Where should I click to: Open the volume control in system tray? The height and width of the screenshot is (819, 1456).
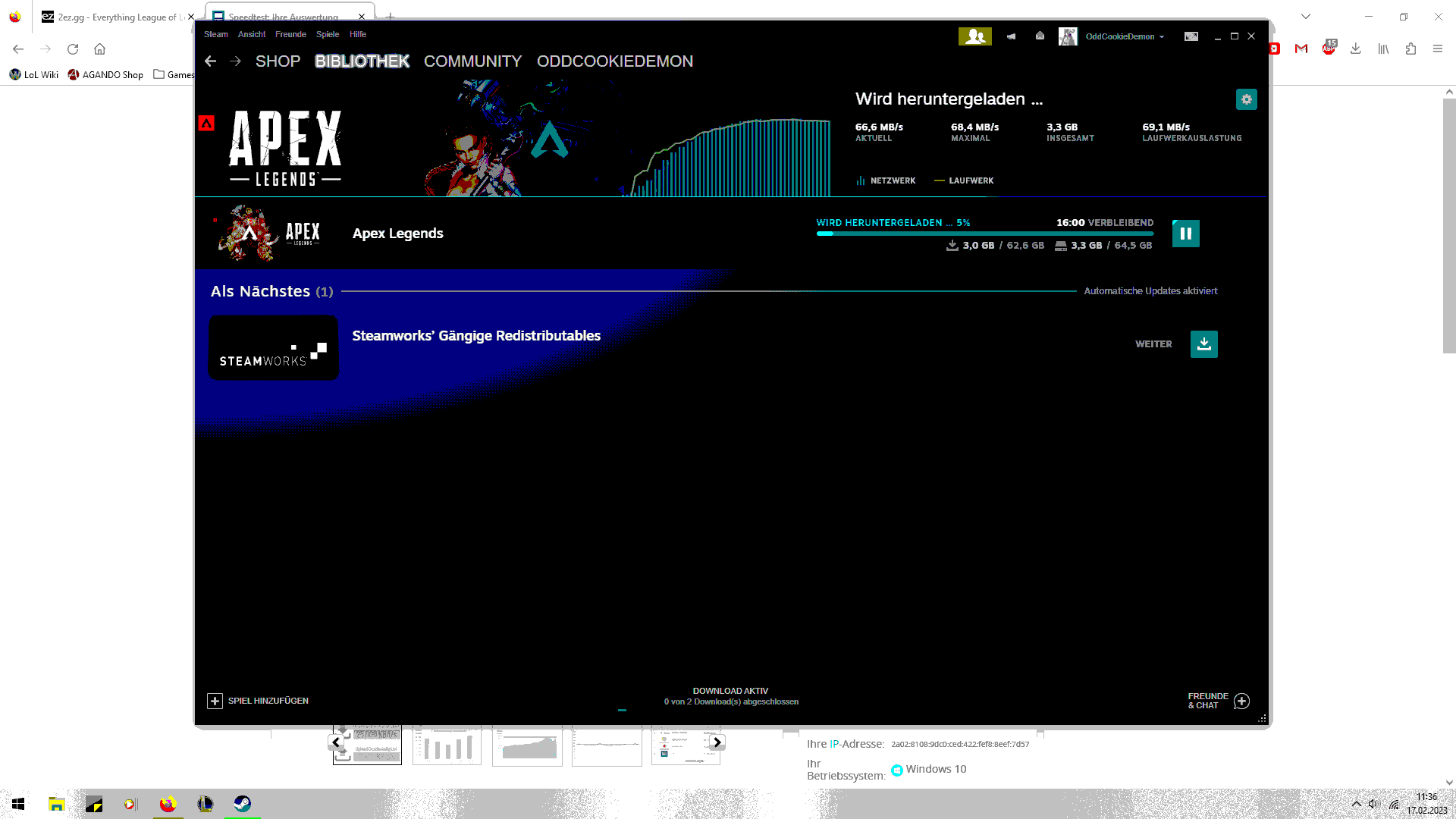(1373, 804)
